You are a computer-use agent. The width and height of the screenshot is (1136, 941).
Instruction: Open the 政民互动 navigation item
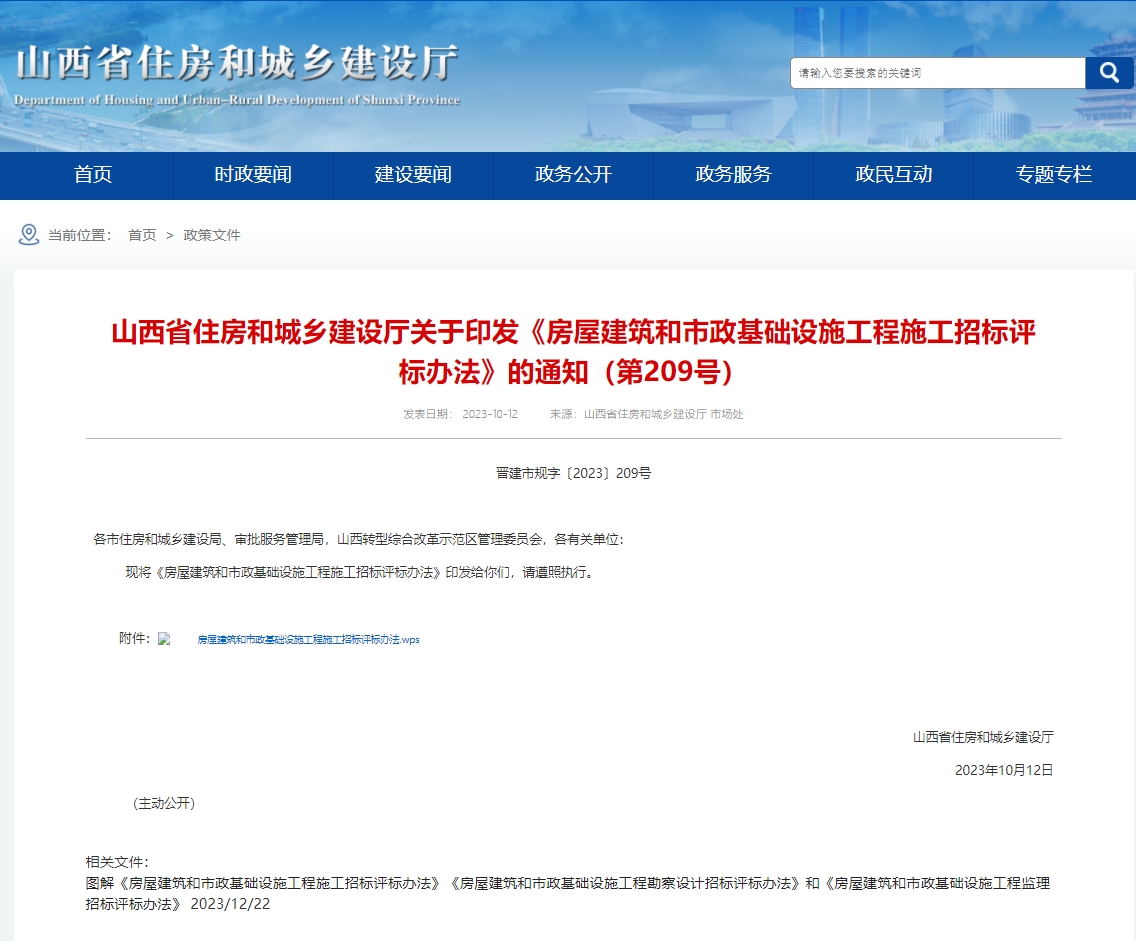click(893, 175)
